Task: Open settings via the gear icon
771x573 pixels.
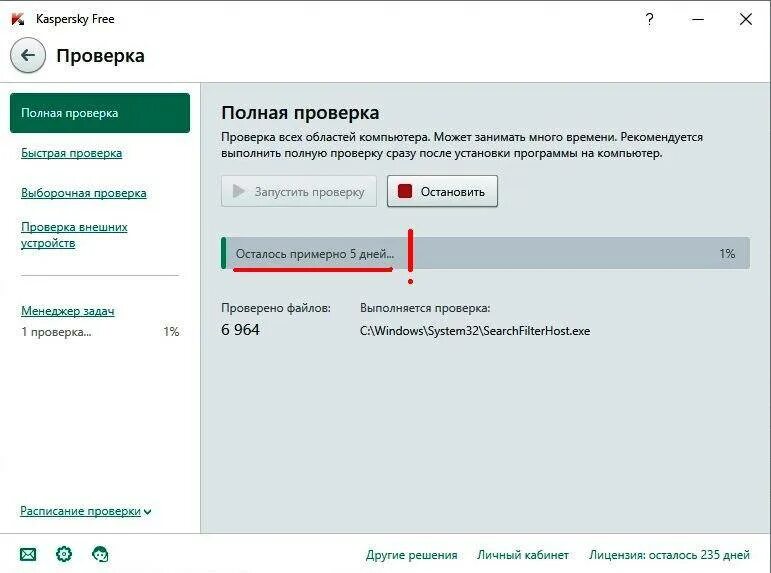Action: tap(64, 554)
